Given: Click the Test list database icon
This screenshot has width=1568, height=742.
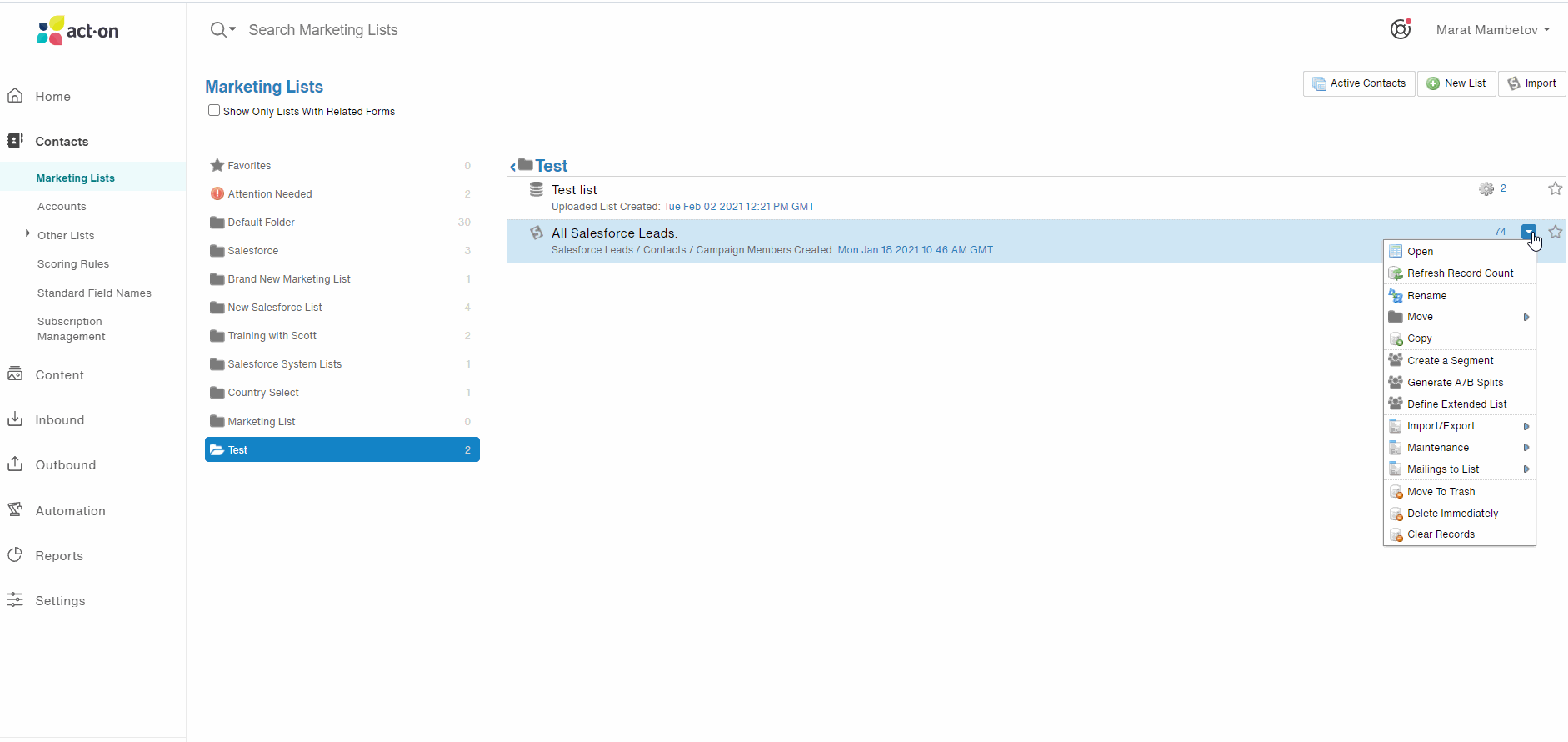Looking at the screenshot, I should (x=537, y=190).
